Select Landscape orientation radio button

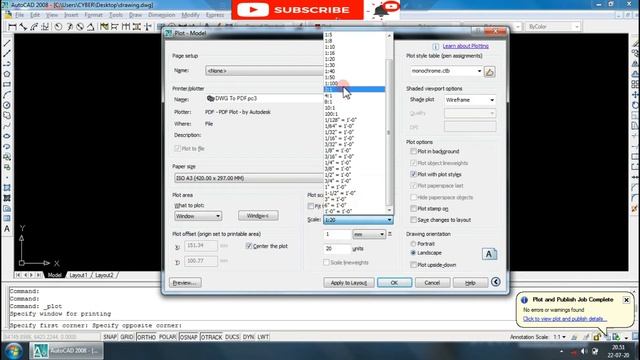coord(413,253)
